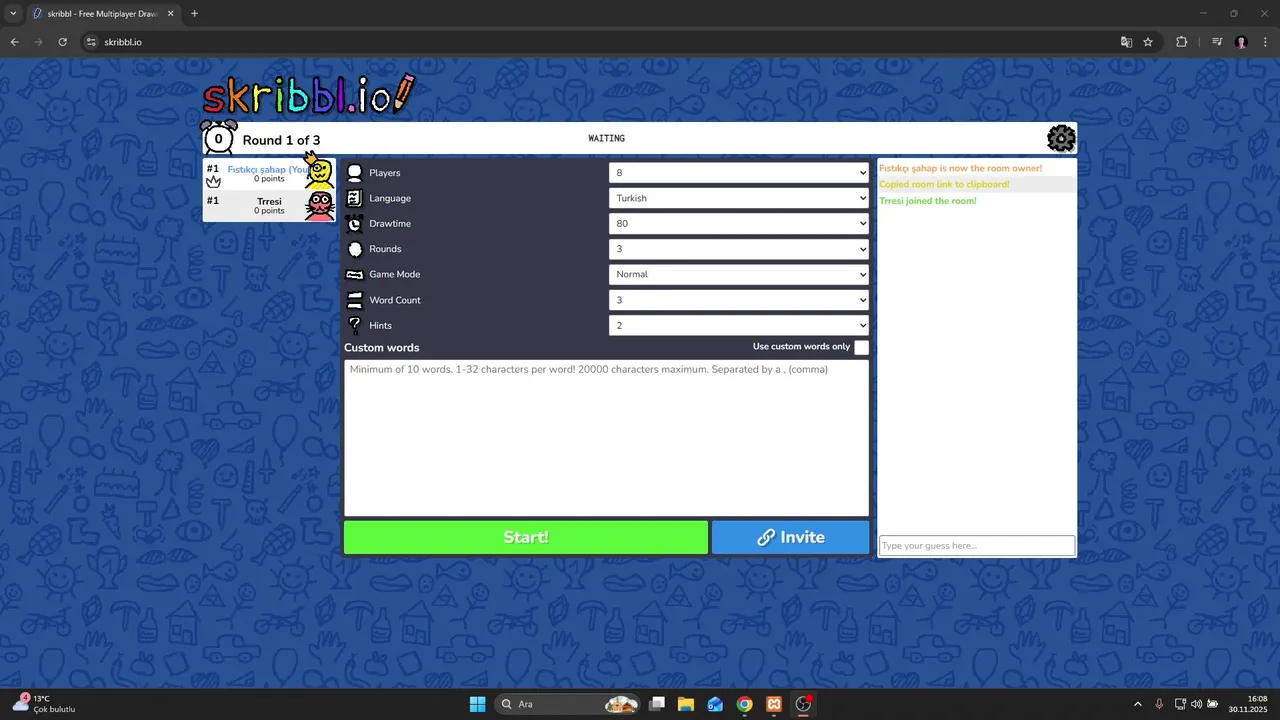1280x720 pixels.
Task: Click the blue Invite button
Action: [791, 537]
